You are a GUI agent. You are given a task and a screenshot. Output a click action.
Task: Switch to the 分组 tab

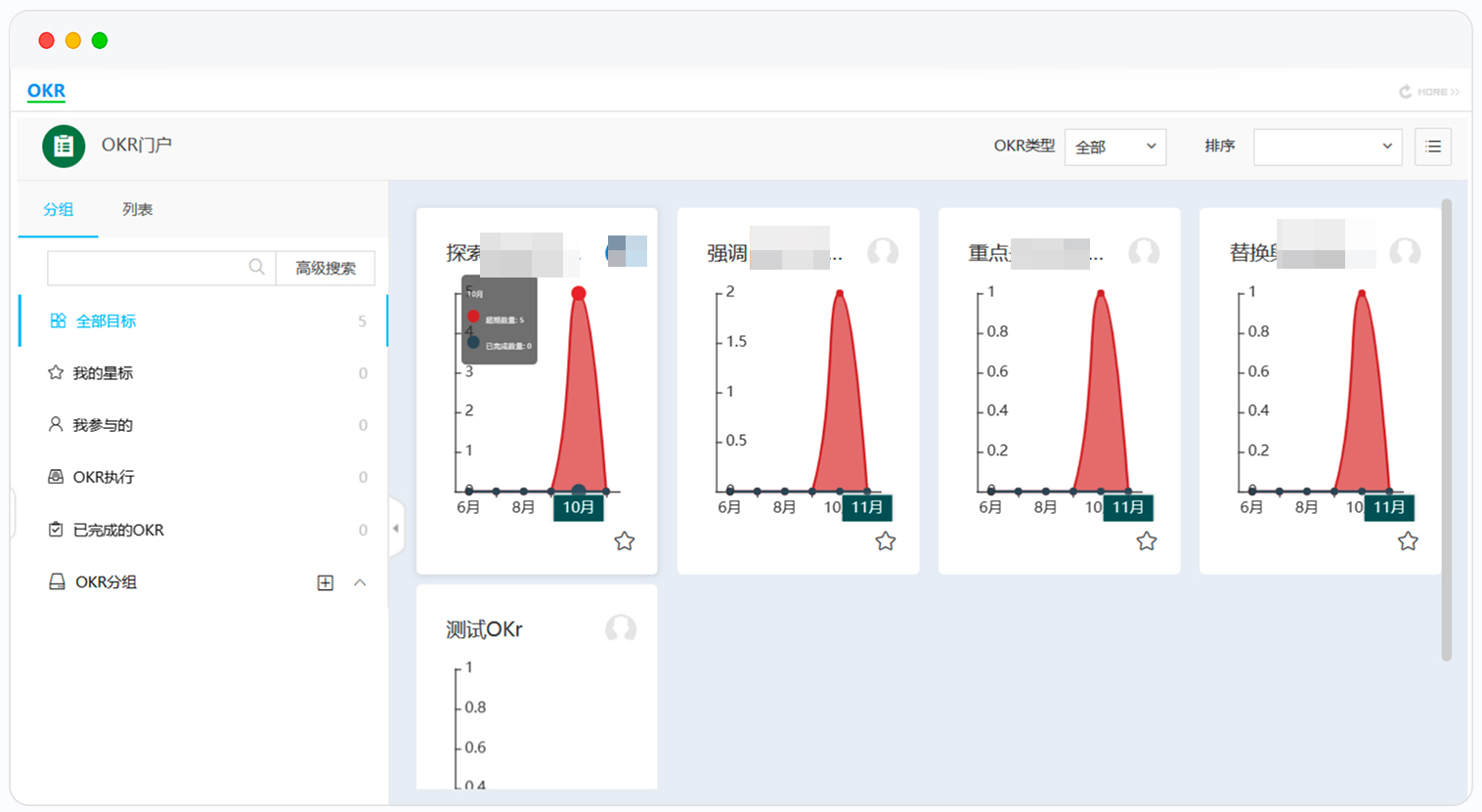pyautogui.click(x=59, y=209)
